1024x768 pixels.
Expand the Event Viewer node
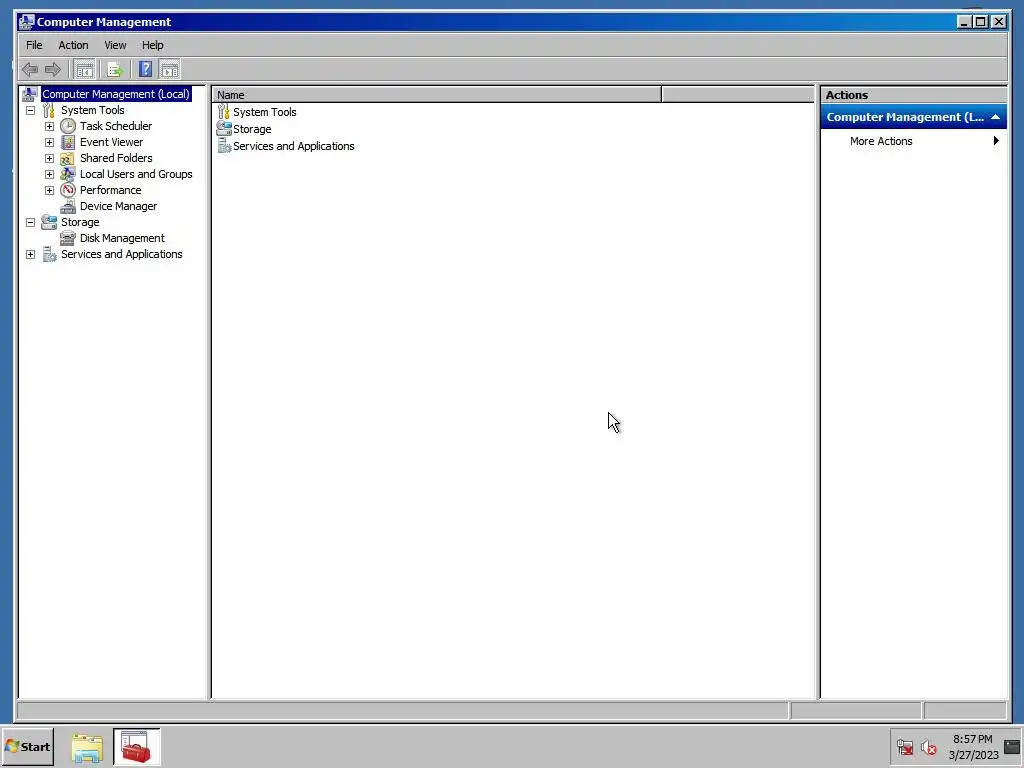pyautogui.click(x=50, y=142)
